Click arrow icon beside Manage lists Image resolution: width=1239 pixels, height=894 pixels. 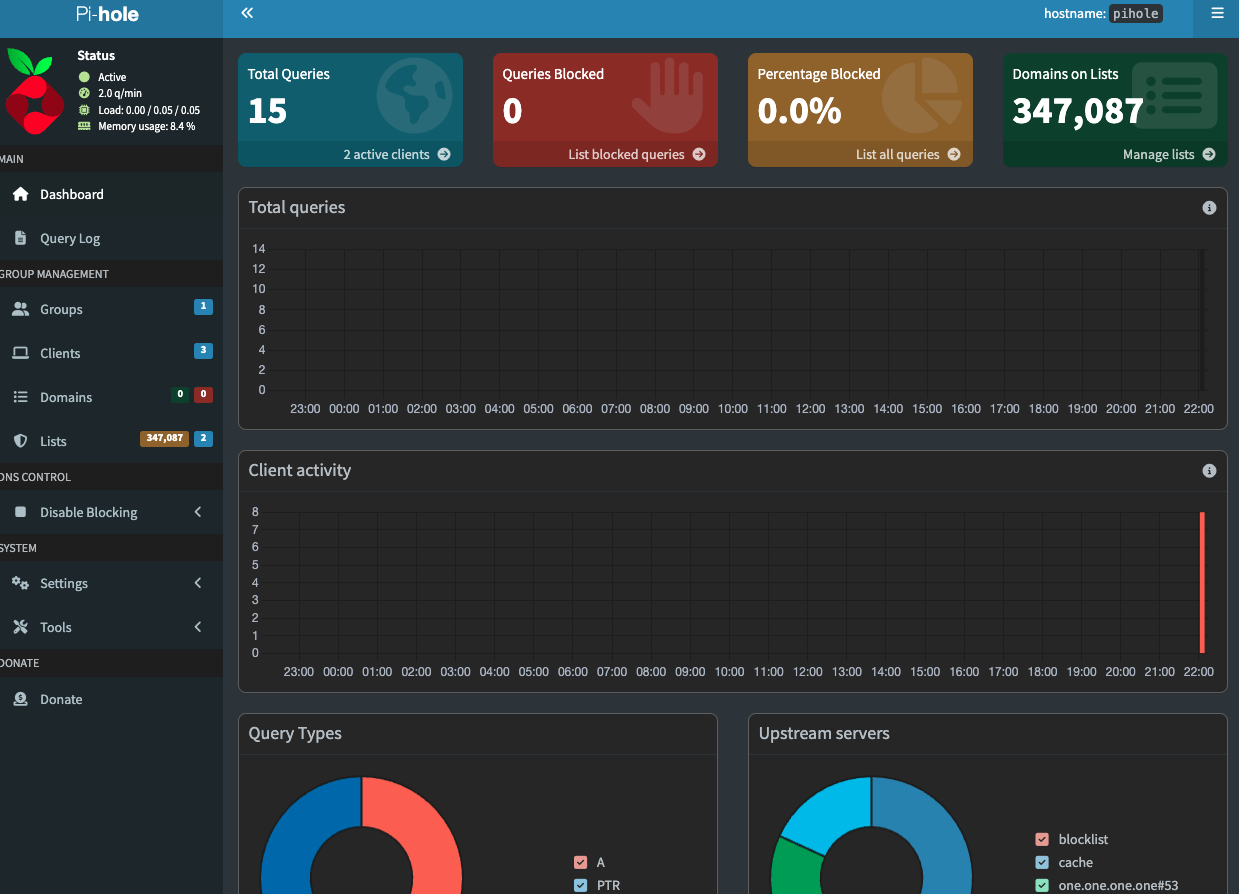[x=1209, y=154]
